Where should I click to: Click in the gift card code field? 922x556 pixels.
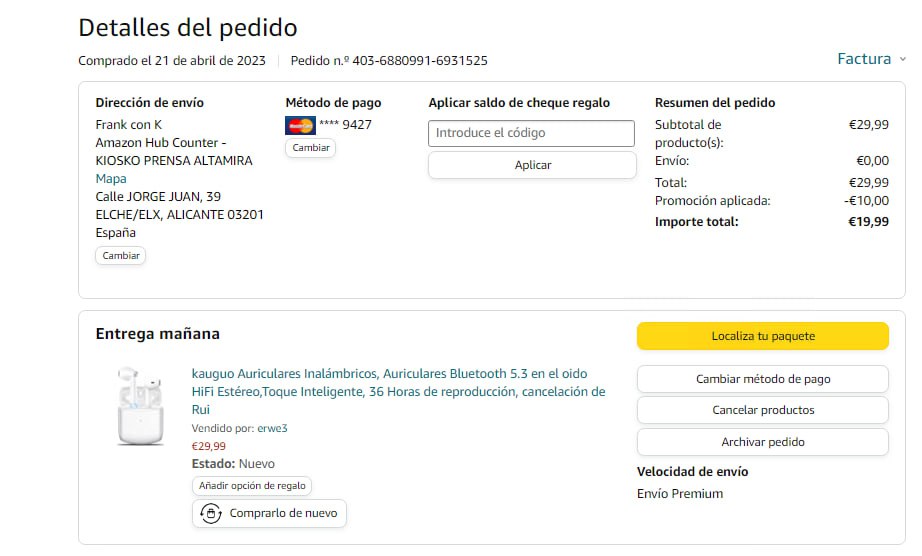pos(531,133)
